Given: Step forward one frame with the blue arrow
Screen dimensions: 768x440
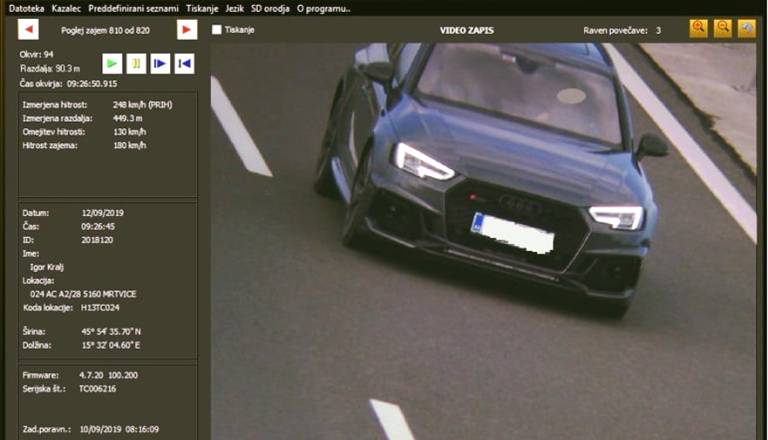Looking at the screenshot, I should click(160, 63).
